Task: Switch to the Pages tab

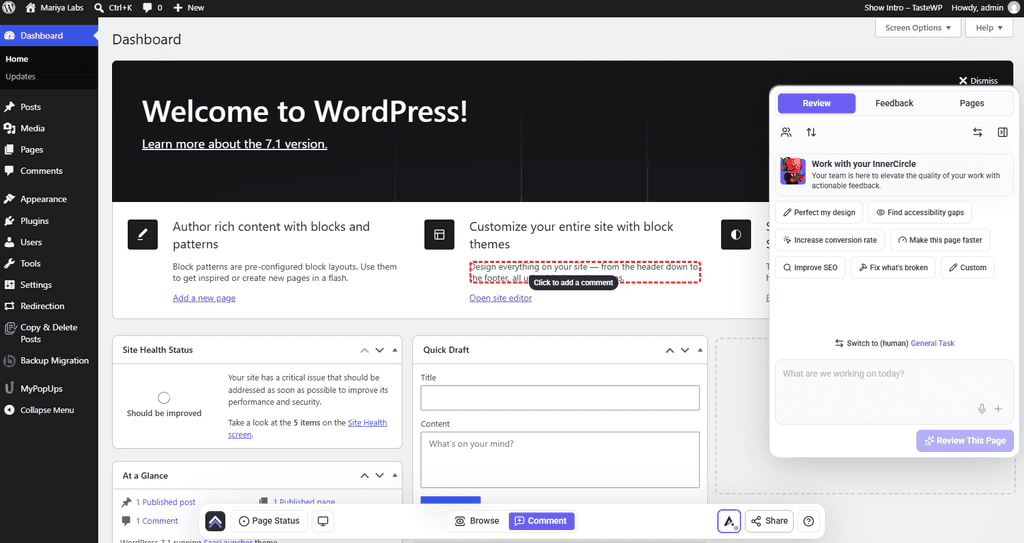Action: coord(972,103)
